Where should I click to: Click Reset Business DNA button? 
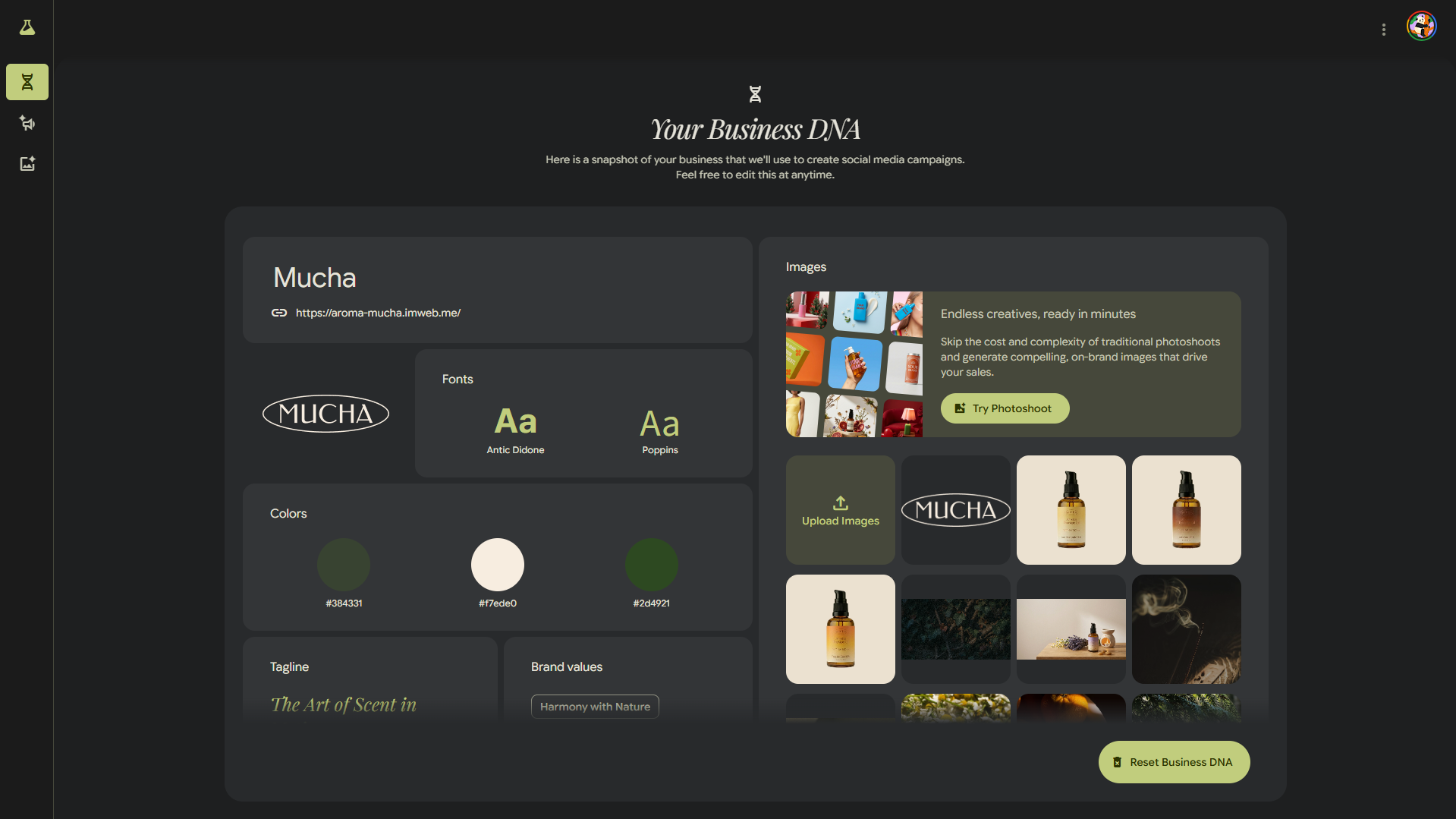coord(1174,762)
